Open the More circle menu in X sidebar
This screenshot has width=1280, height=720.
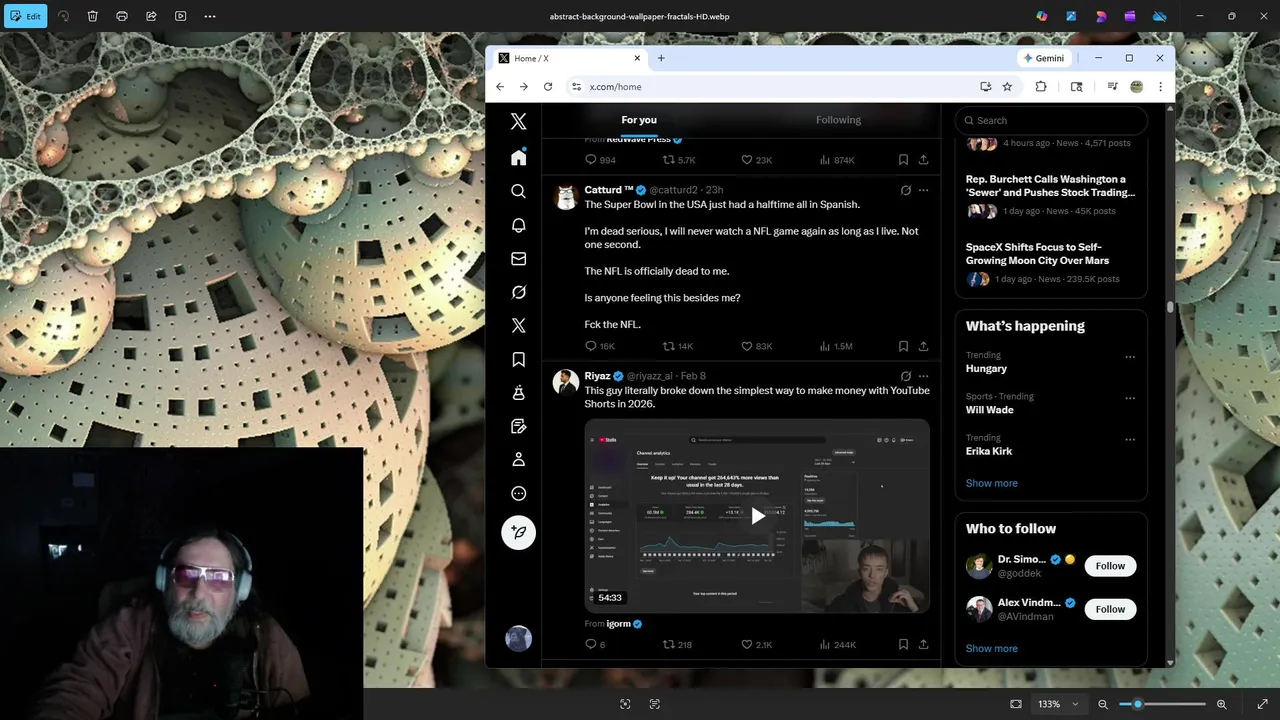tap(518, 493)
